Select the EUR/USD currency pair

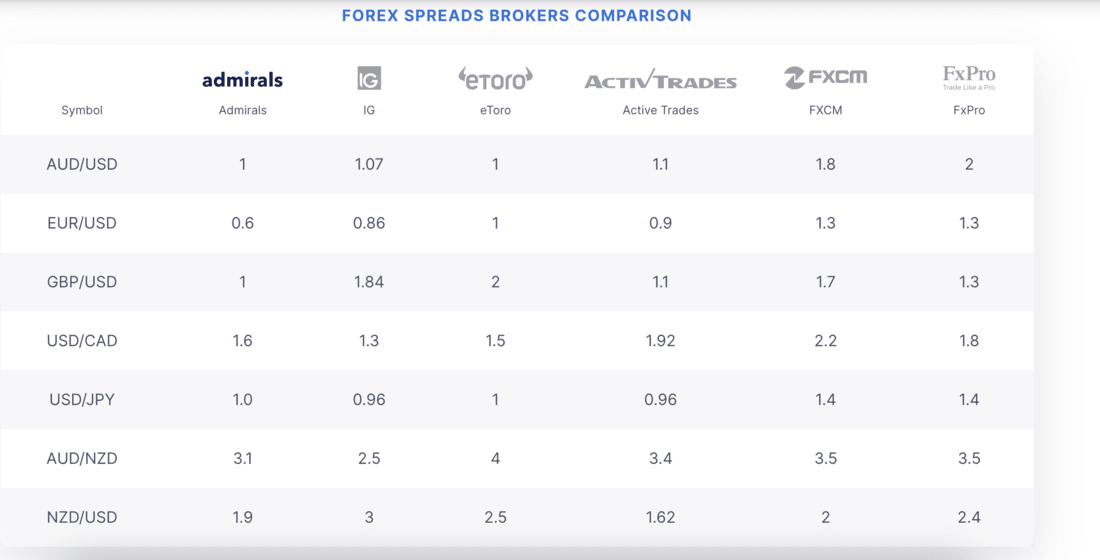pos(82,223)
